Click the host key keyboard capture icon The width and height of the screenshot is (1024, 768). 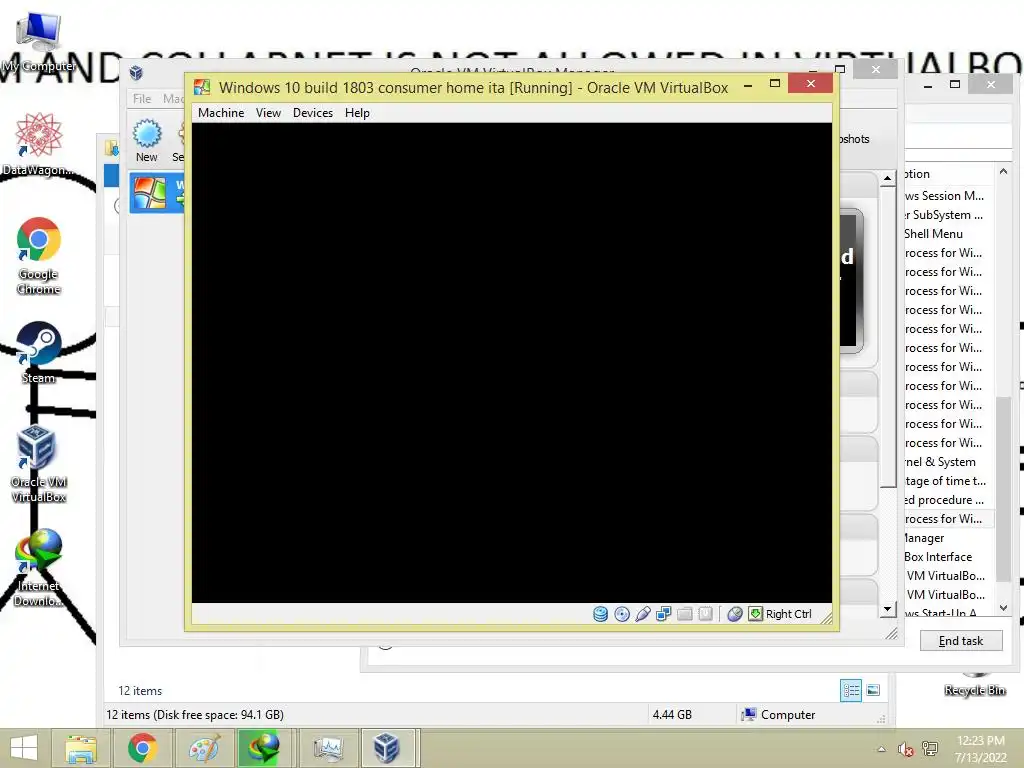[755, 614]
